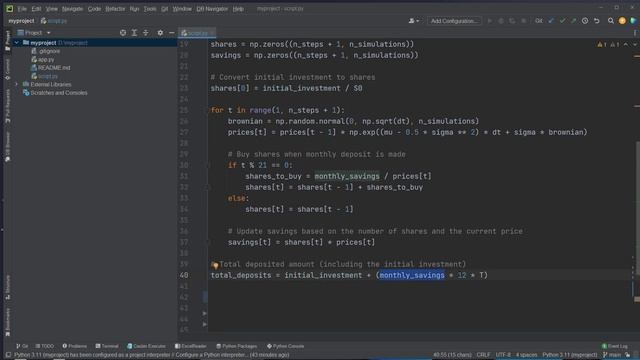The image size is (640, 360).
Task: Open the Edit menu
Action: [x=36, y=9]
